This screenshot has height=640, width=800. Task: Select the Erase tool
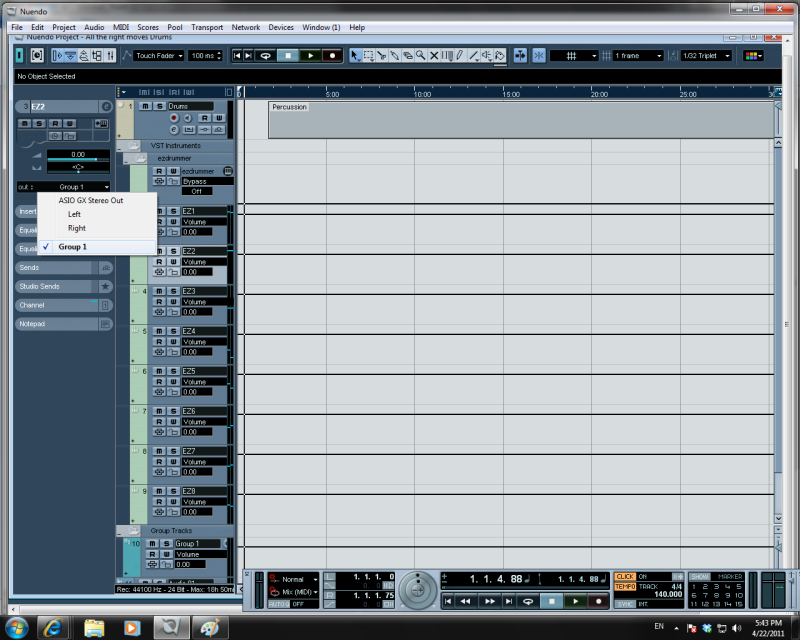[408, 56]
